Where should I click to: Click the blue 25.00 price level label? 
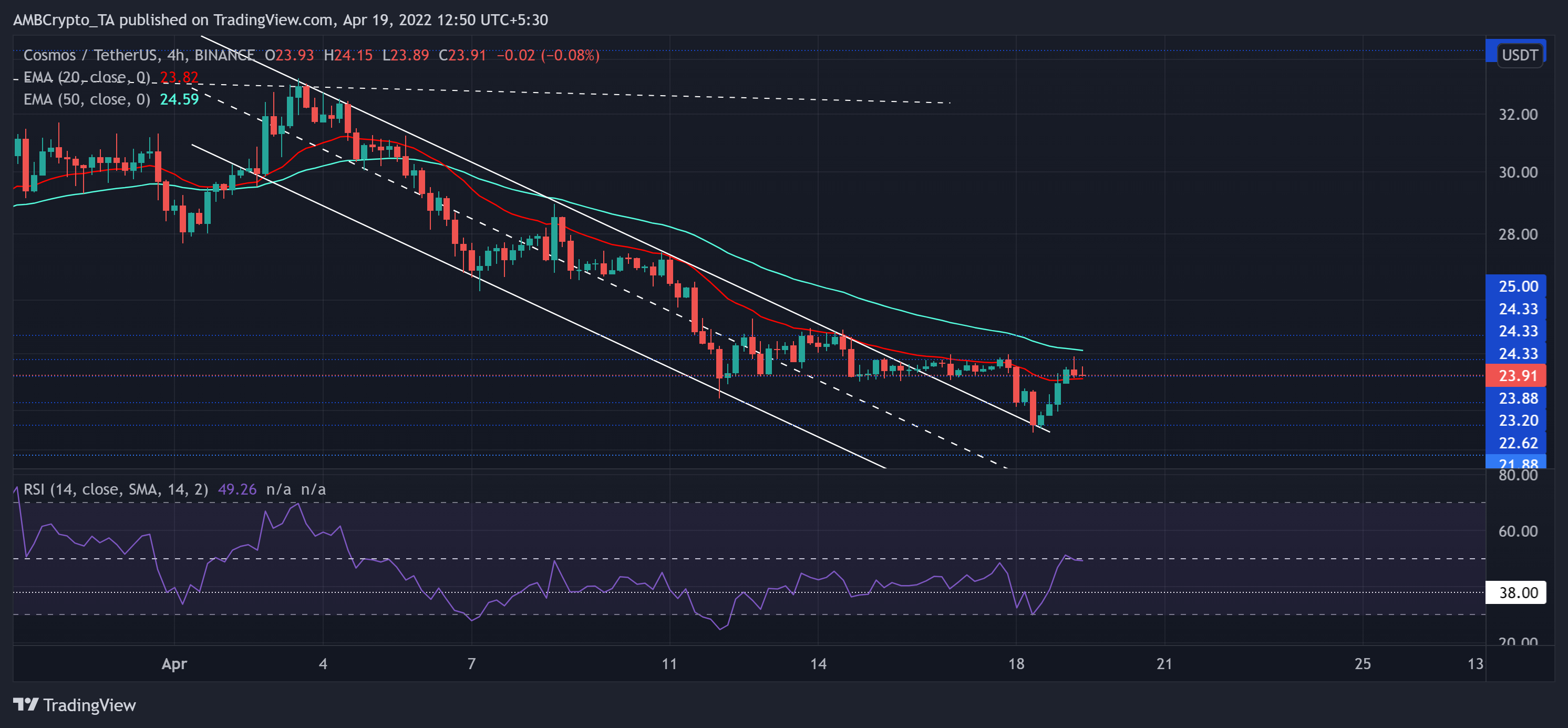coord(1517,286)
